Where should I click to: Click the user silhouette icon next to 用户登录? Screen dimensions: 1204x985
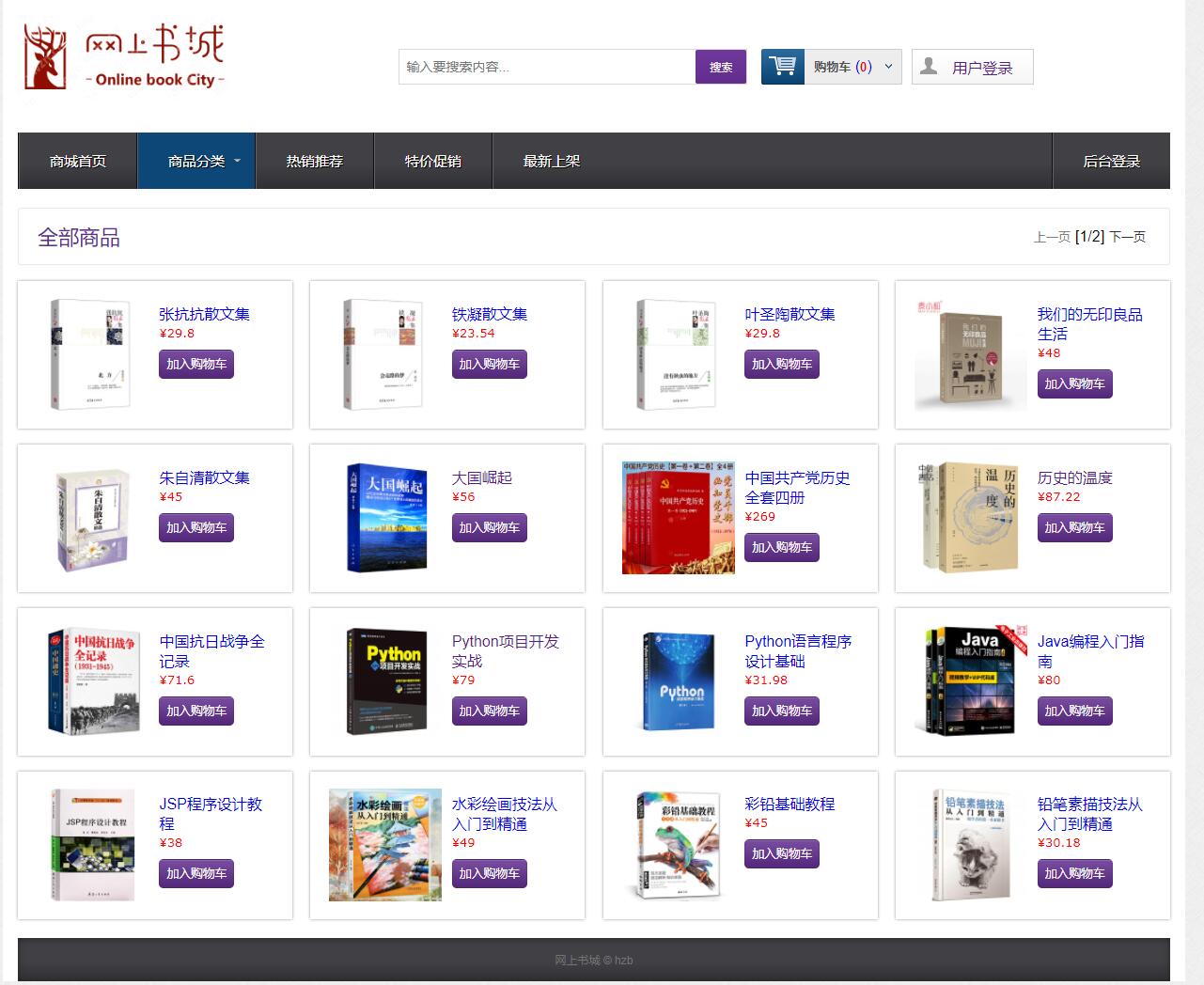(930, 66)
